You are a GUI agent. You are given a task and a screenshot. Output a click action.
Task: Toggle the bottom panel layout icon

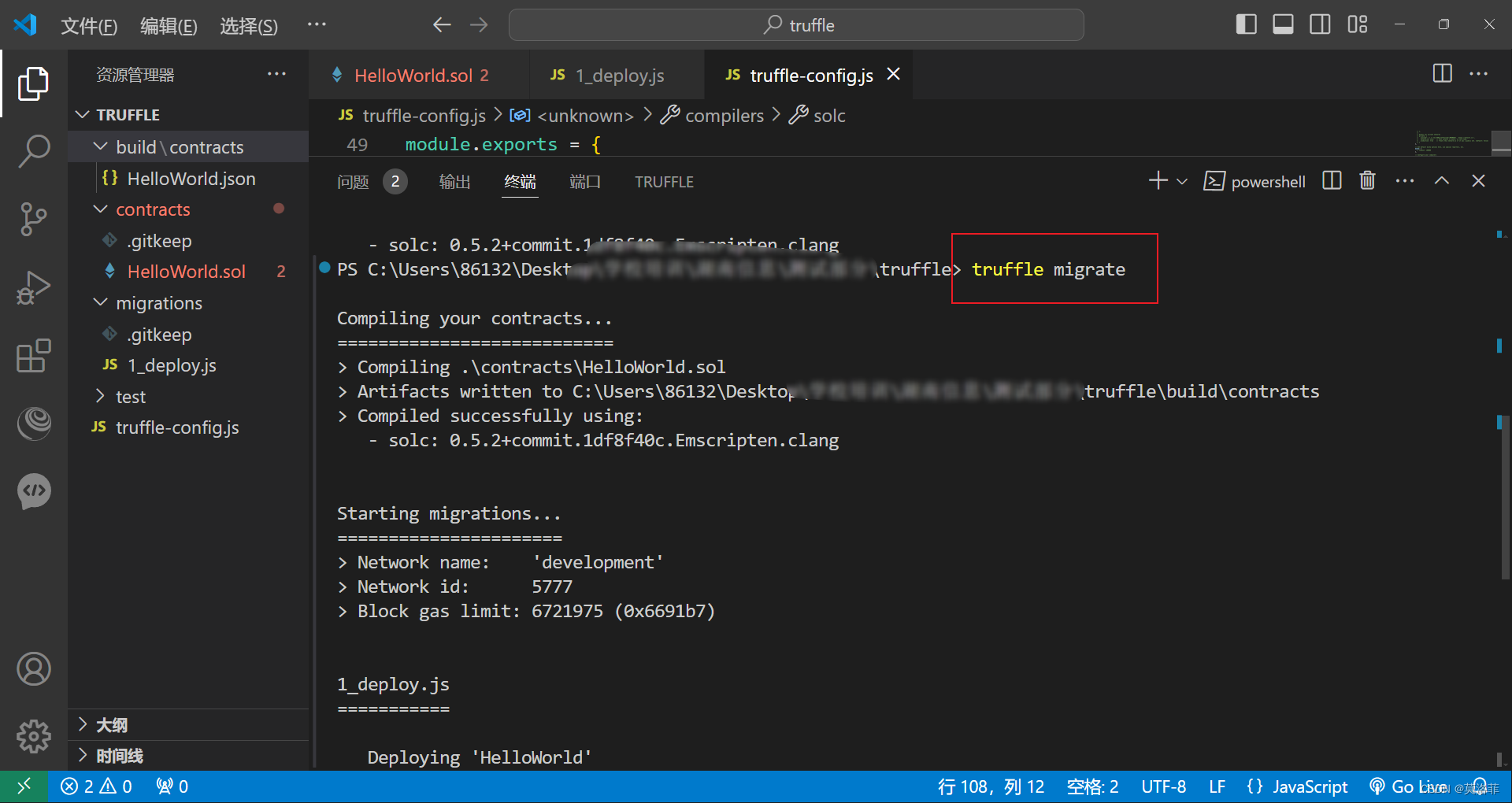(x=1283, y=24)
